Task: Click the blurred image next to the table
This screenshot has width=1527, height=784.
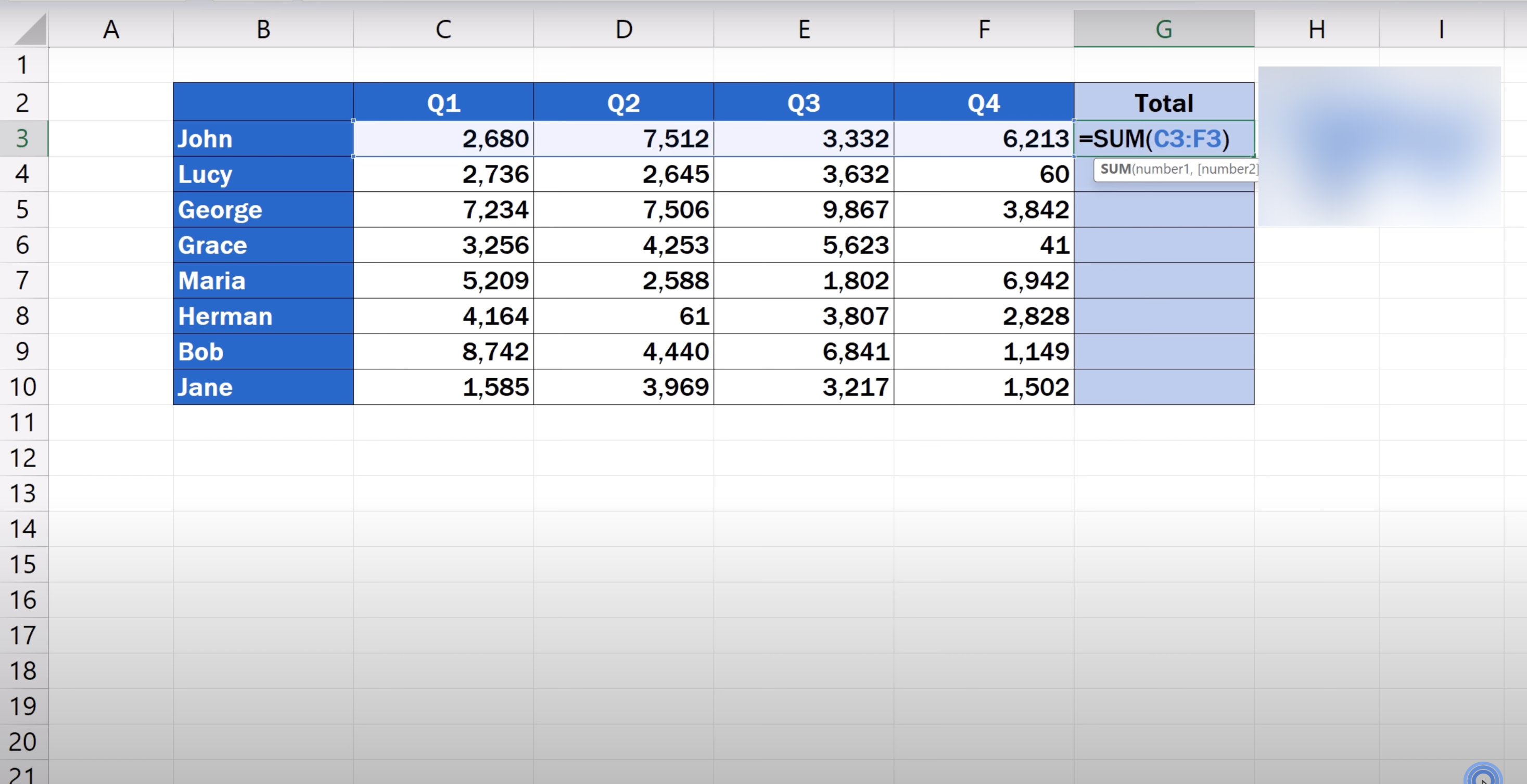Action: pyautogui.click(x=1379, y=146)
